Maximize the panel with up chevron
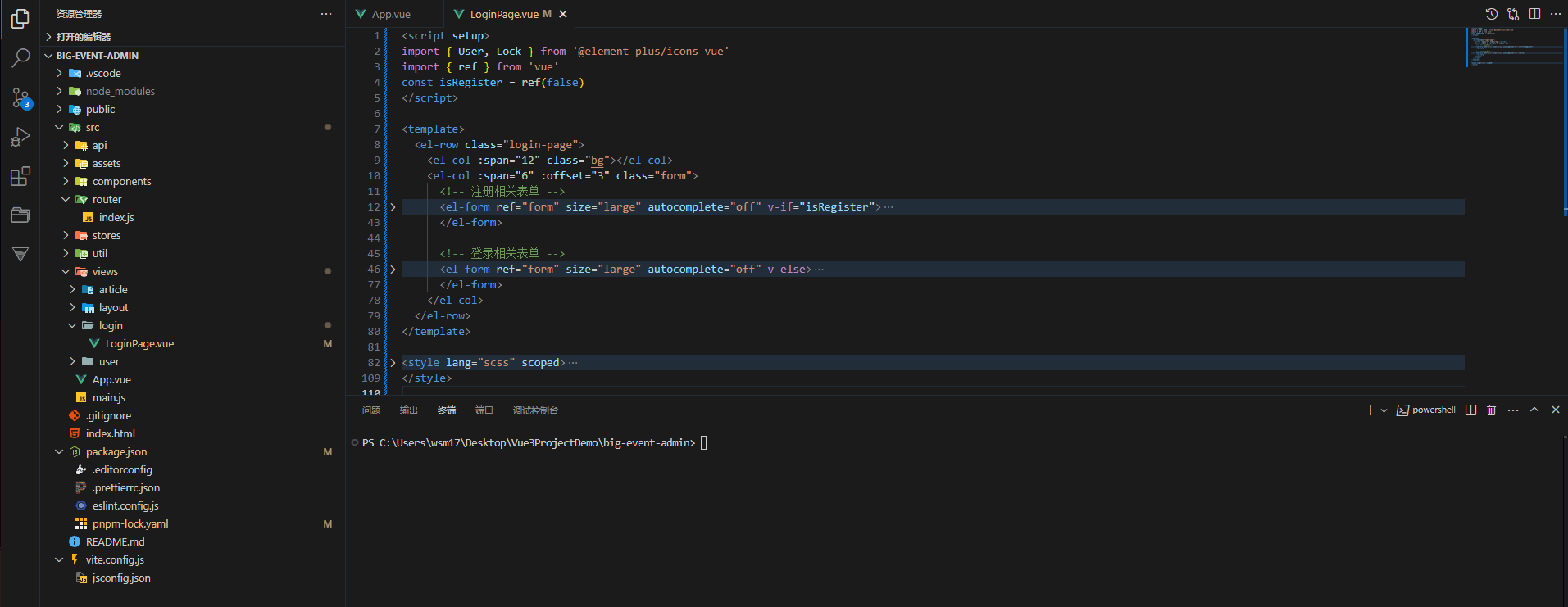This screenshot has height=607, width=1568. [1534, 410]
